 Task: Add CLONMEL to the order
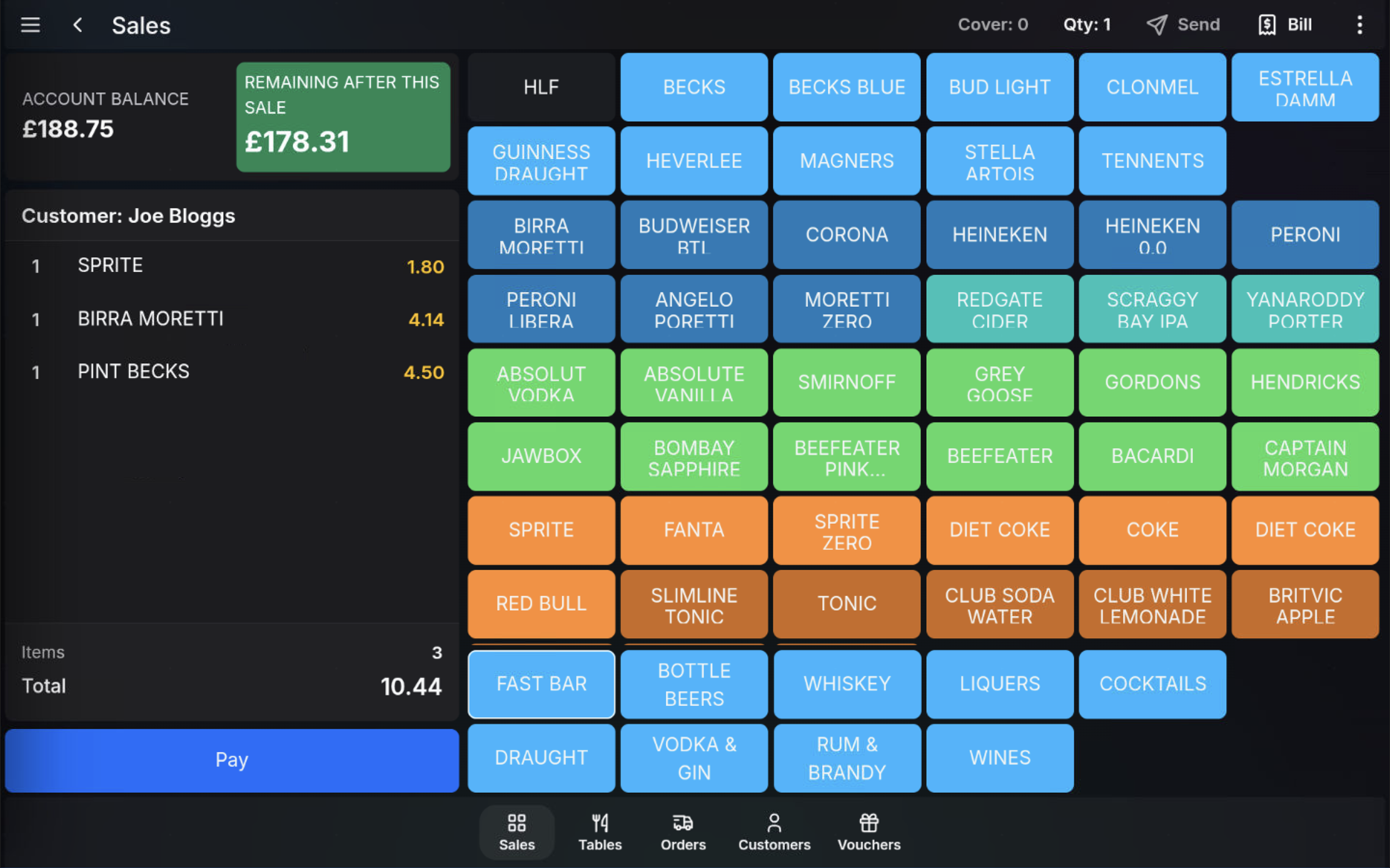[1153, 87]
